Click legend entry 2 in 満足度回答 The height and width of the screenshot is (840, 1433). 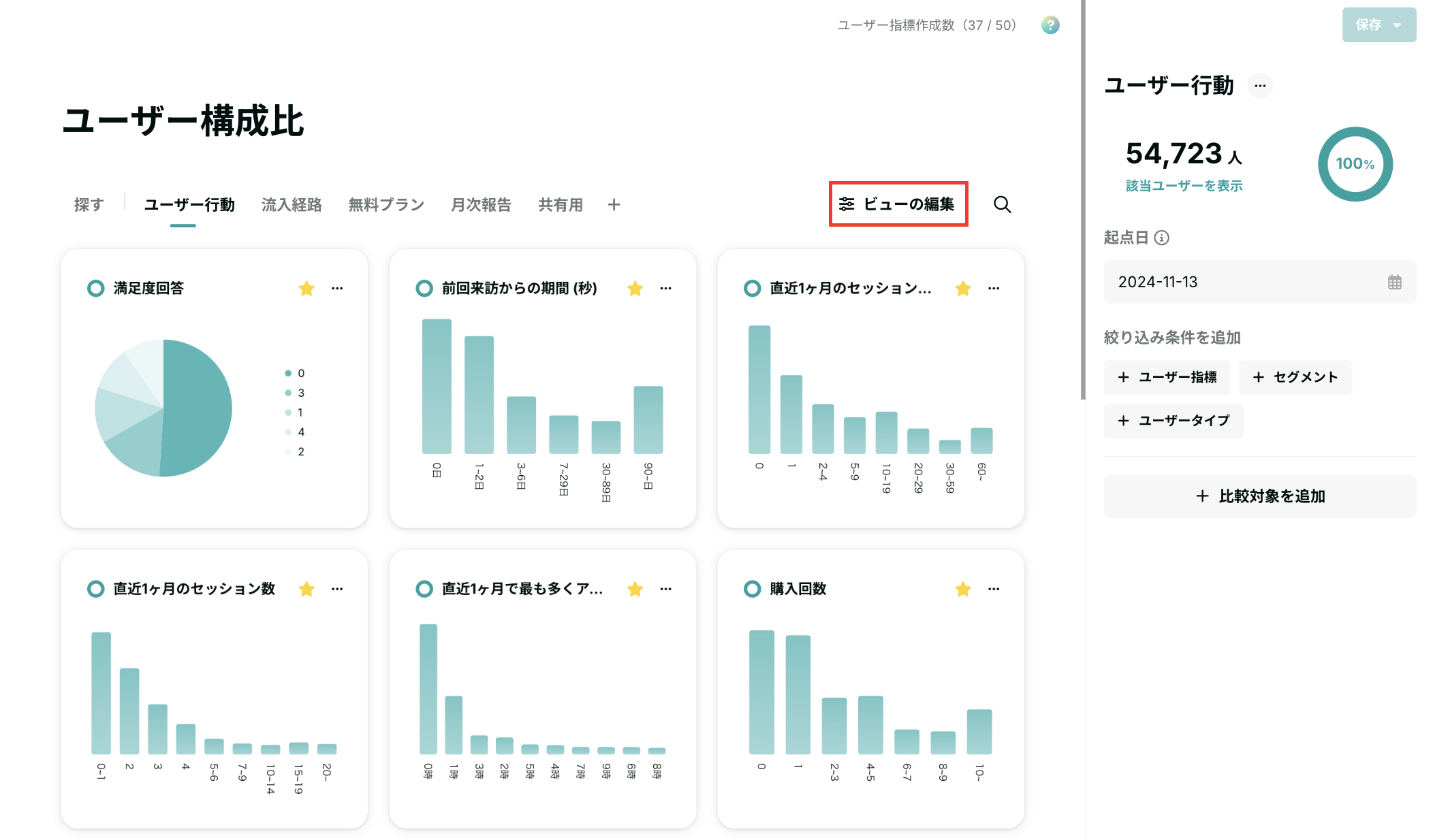(x=295, y=452)
